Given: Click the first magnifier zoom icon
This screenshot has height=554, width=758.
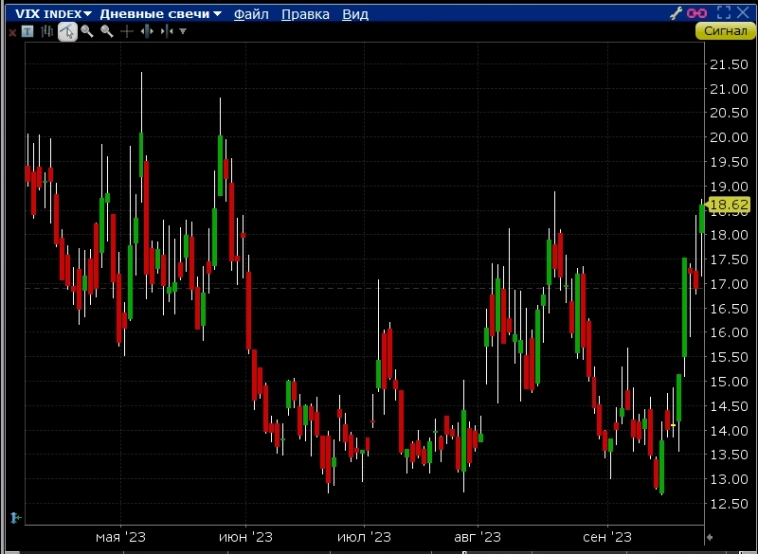Looking at the screenshot, I should (x=87, y=31).
